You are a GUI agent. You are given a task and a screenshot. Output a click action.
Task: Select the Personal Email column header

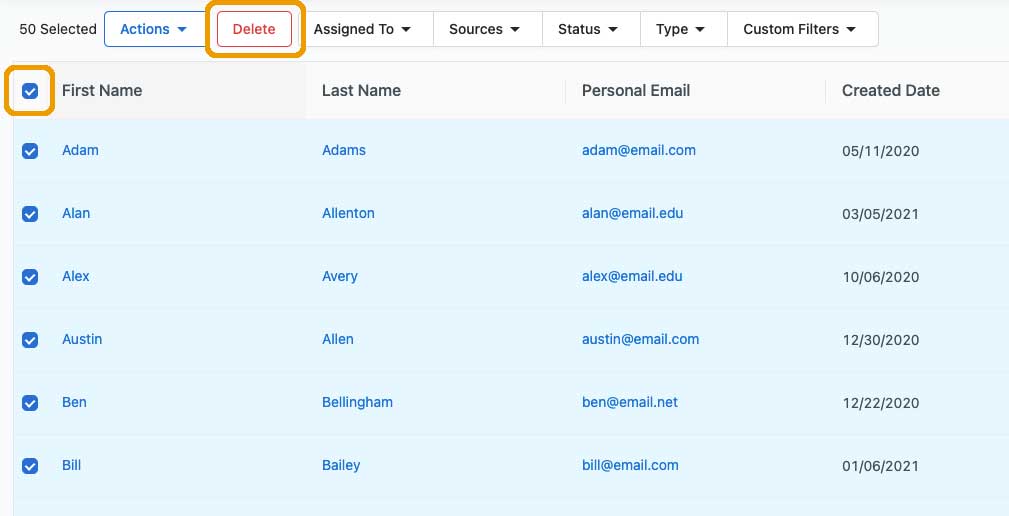click(x=636, y=91)
